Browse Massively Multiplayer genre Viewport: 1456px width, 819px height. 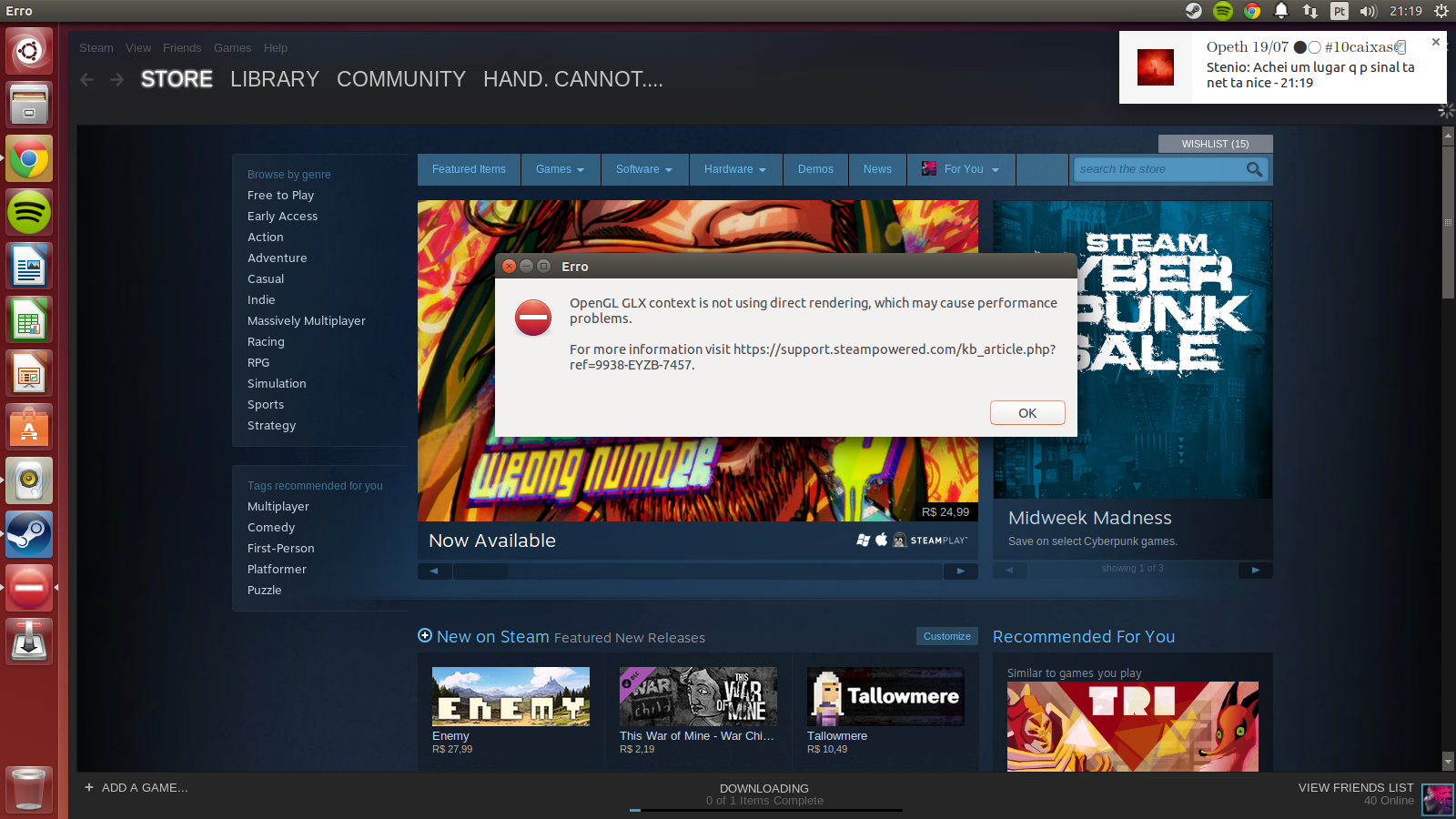pos(306,320)
